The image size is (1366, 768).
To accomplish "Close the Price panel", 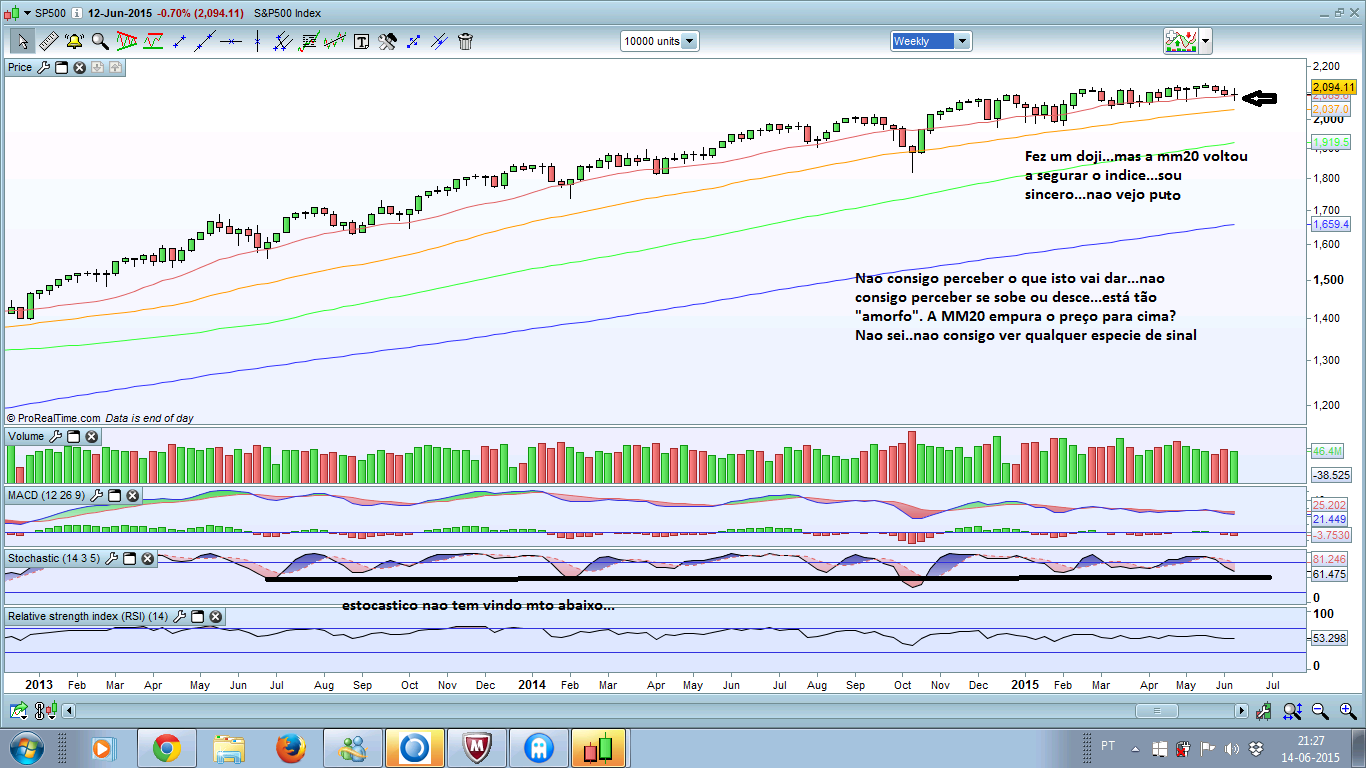I will (79, 67).
